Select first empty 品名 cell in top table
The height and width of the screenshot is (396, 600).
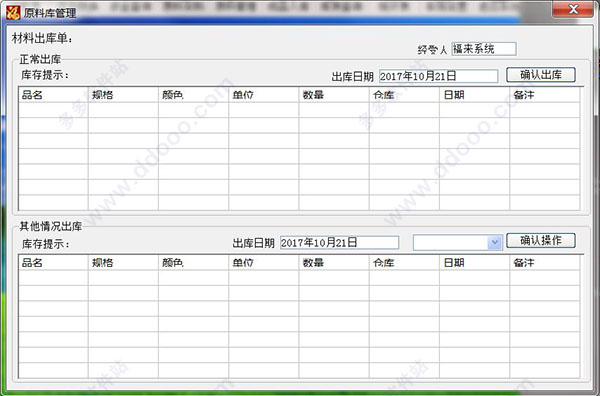click(x=53, y=110)
